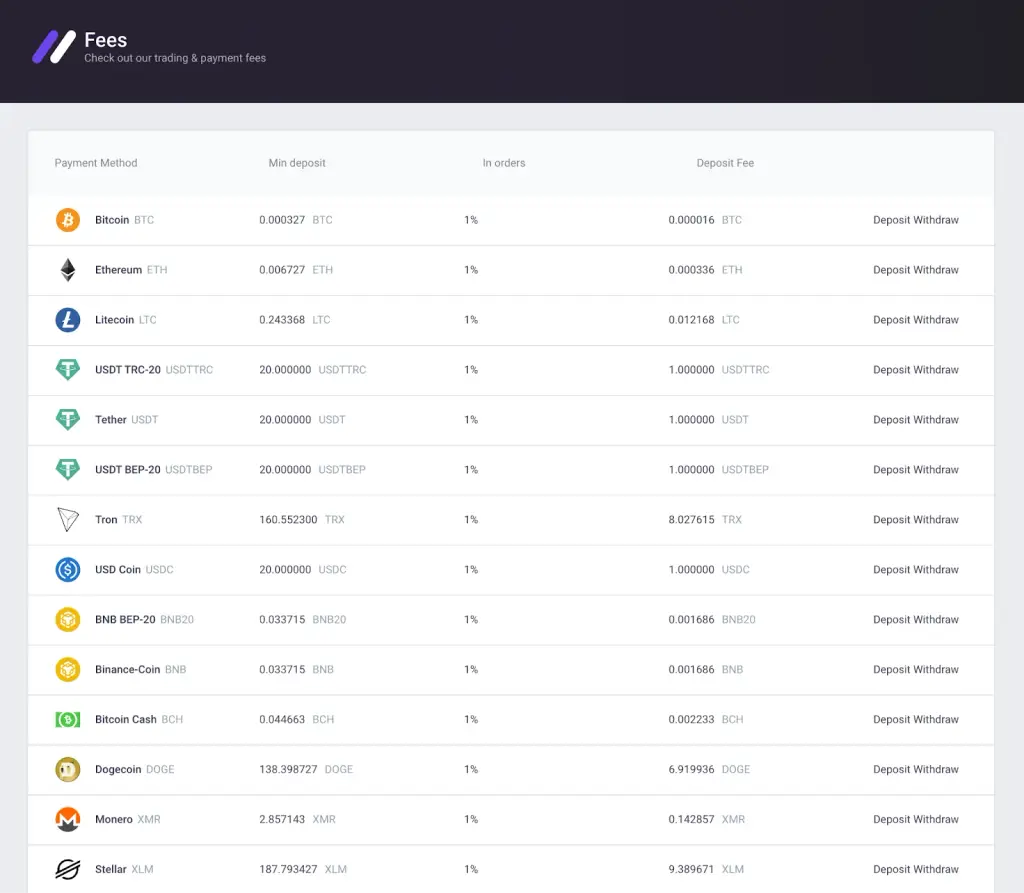Image resolution: width=1024 pixels, height=893 pixels.
Task: Select the Bitcoin BTC name label
Action: (x=125, y=219)
